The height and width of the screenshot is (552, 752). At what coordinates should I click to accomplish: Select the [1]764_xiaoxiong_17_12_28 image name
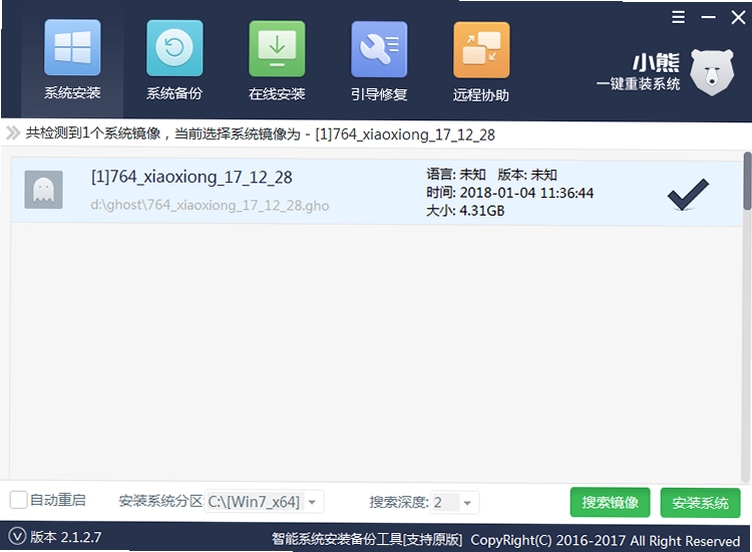(191, 177)
